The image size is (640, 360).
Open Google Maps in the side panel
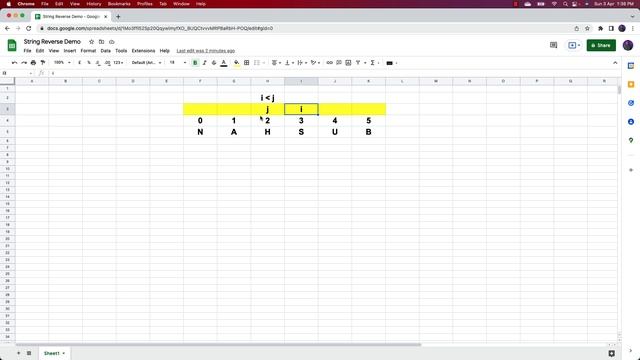click(x=631, y=140)
